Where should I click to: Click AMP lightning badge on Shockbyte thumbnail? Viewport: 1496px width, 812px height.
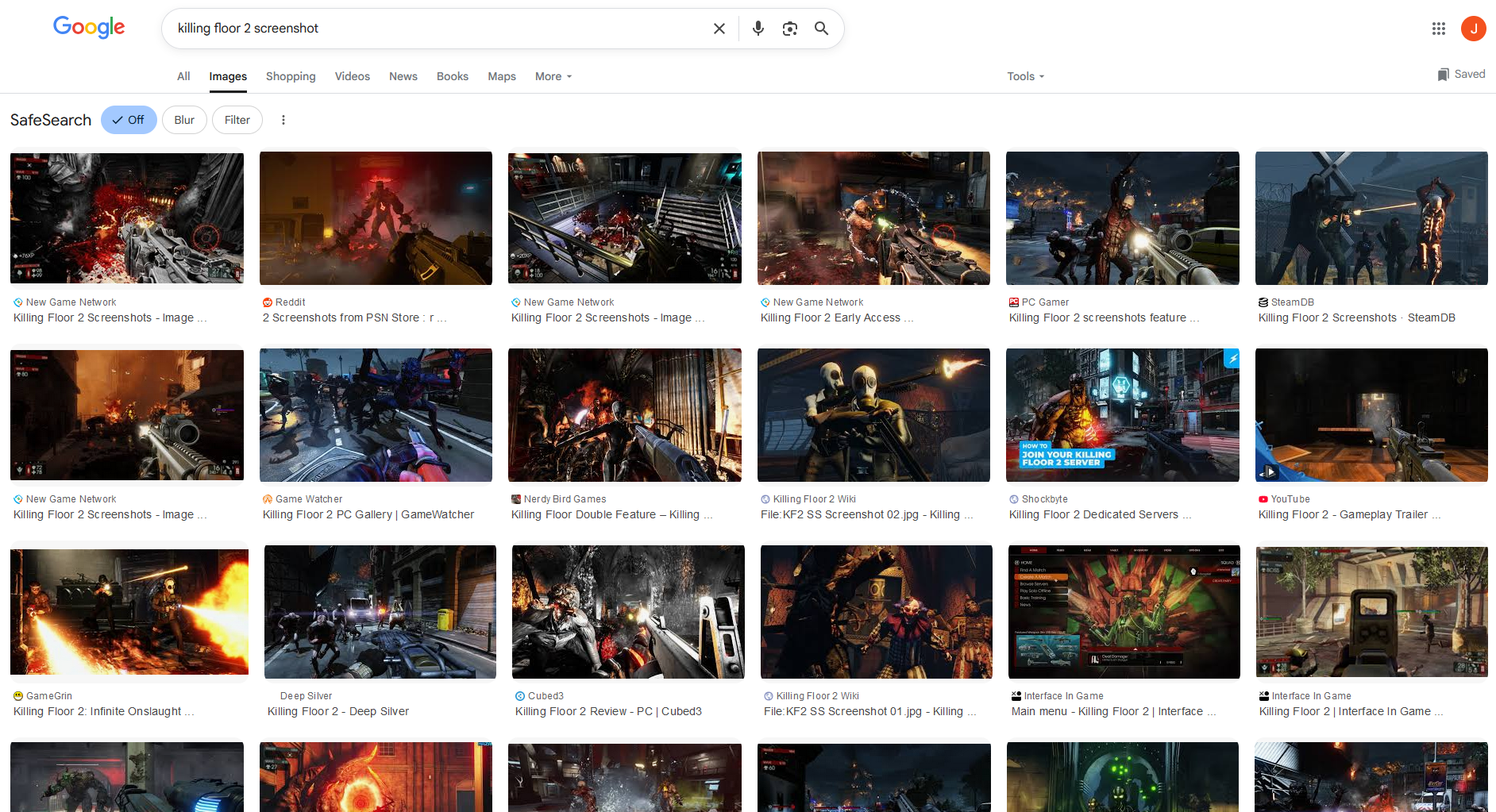(1232, 359)
